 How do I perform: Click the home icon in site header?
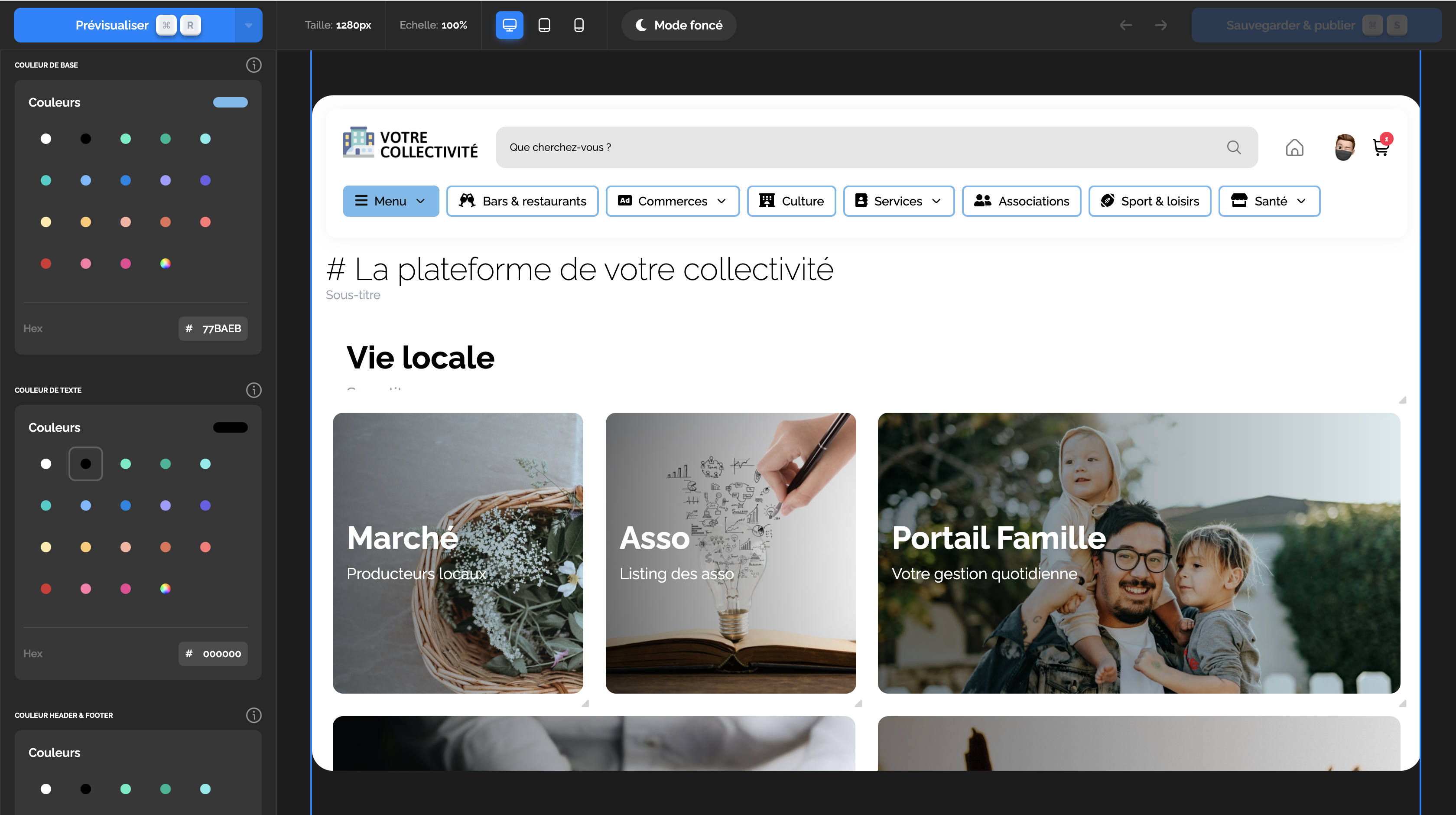[x=1294, y=148]
